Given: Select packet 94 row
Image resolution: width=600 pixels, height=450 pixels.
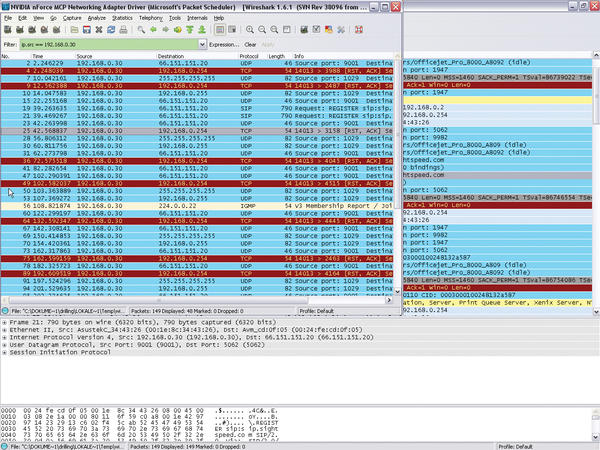Looking at the screenshot, I should pyautogui.click(x=197, y=289).
